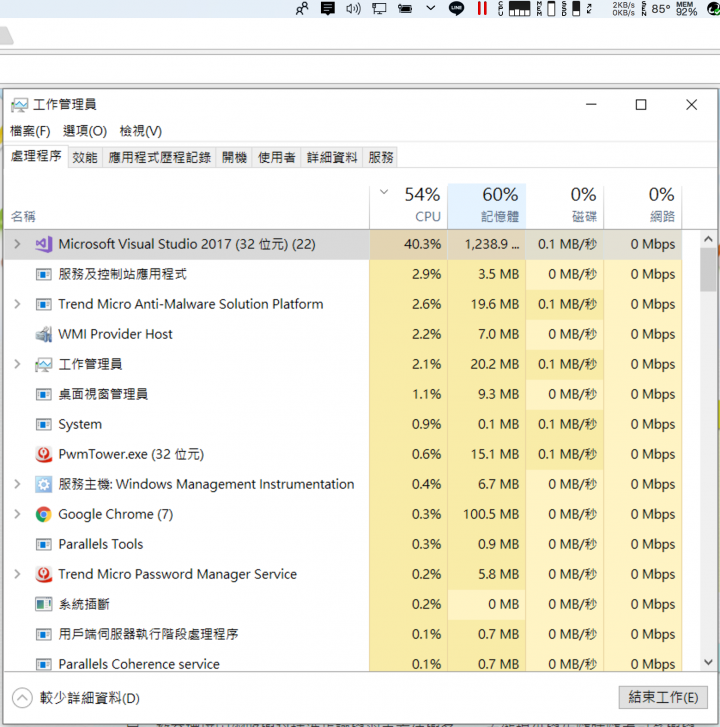Click the Parallels Tools process icon
The width and height of the screenshot is (720, 727).
pos(44,544)
